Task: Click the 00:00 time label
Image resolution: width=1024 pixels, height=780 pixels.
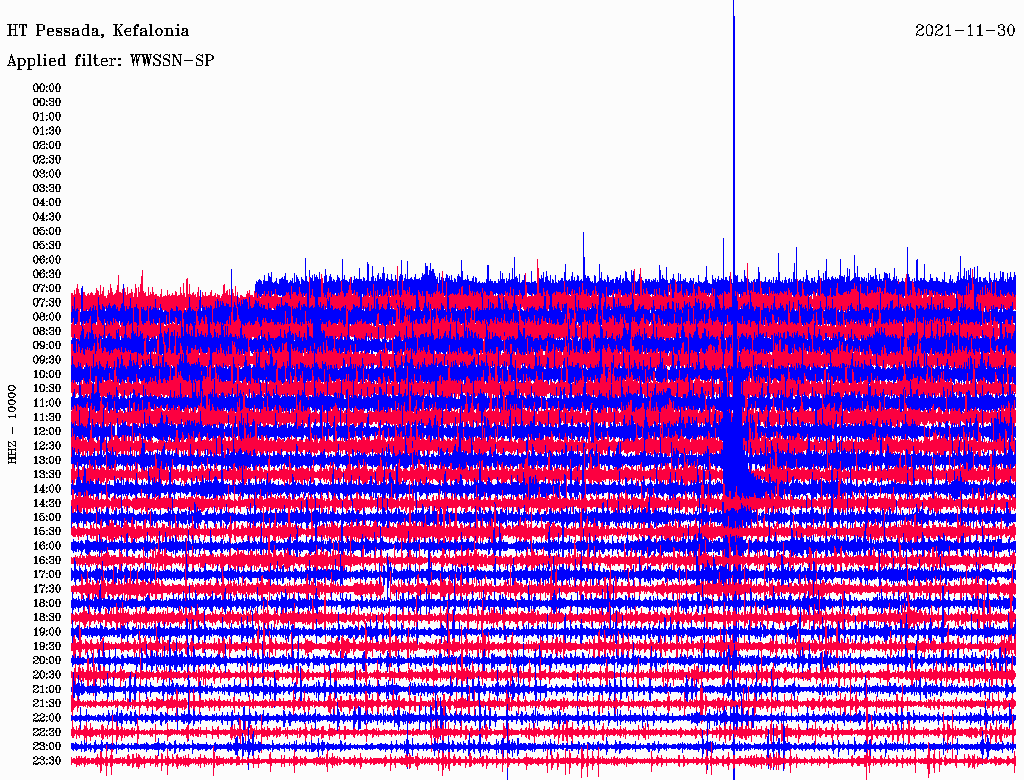Action: click(x=47, y=88)
